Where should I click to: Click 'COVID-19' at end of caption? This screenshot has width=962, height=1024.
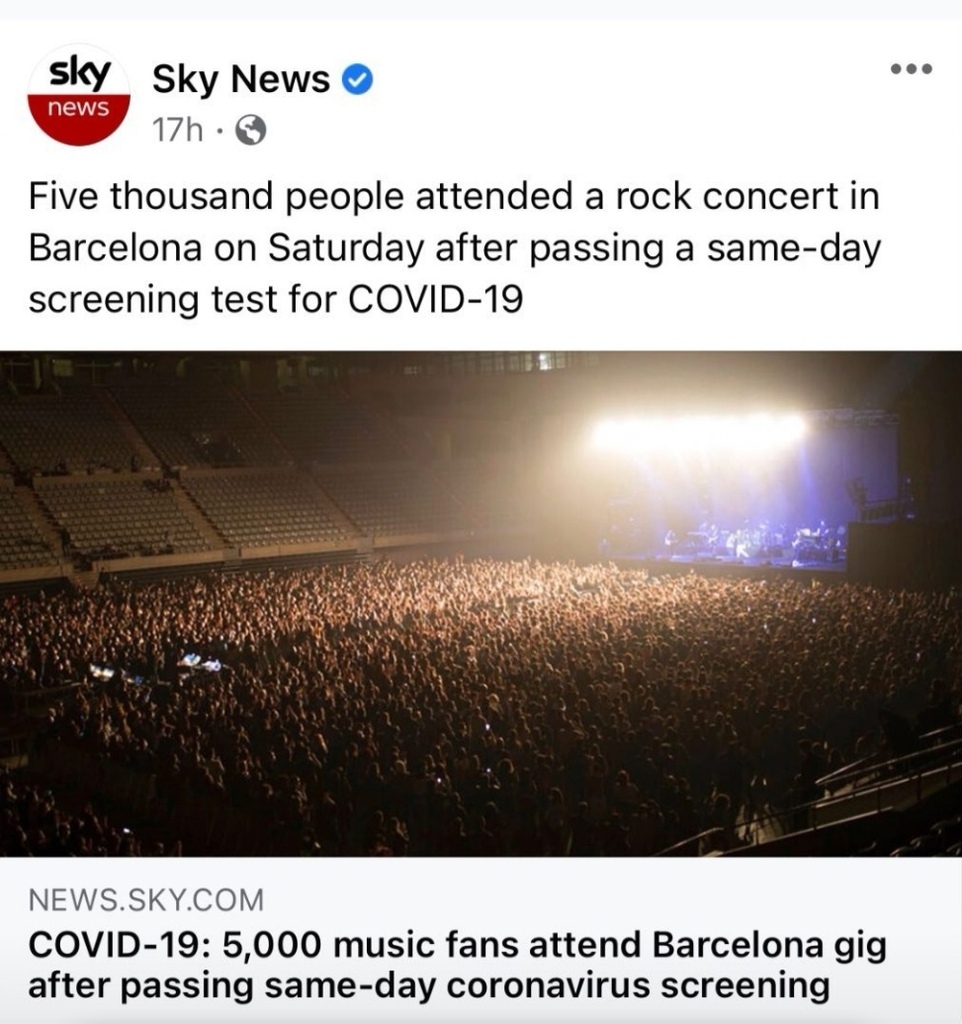pyautogui.click(x=436, y=300)
